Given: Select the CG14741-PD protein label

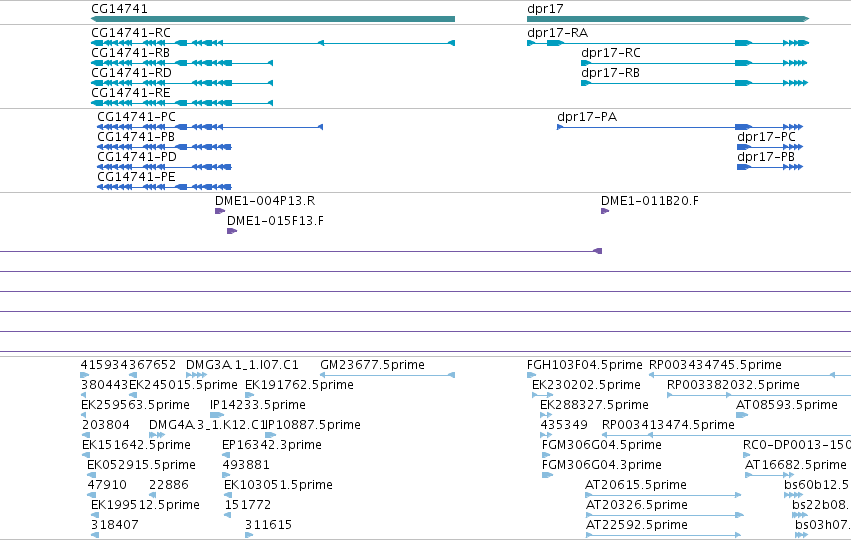Looking at the screenshot, I should 137,157.
